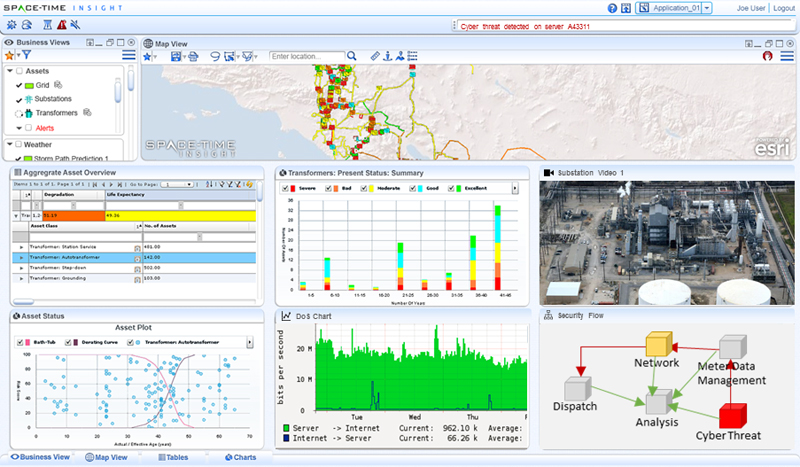Image resolution: width=800 pixels, height=467 pixels.
Task: Click the legend list icon in Map View
Action: tap(412, 56)
